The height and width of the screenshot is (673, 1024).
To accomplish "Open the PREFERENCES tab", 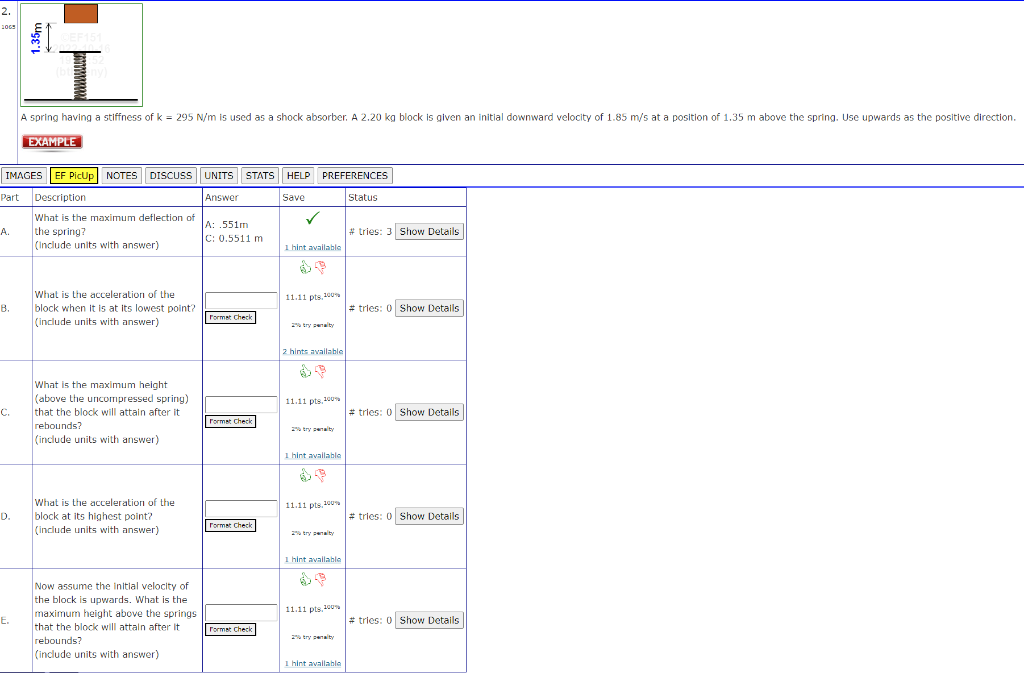I will pos(355,176).
